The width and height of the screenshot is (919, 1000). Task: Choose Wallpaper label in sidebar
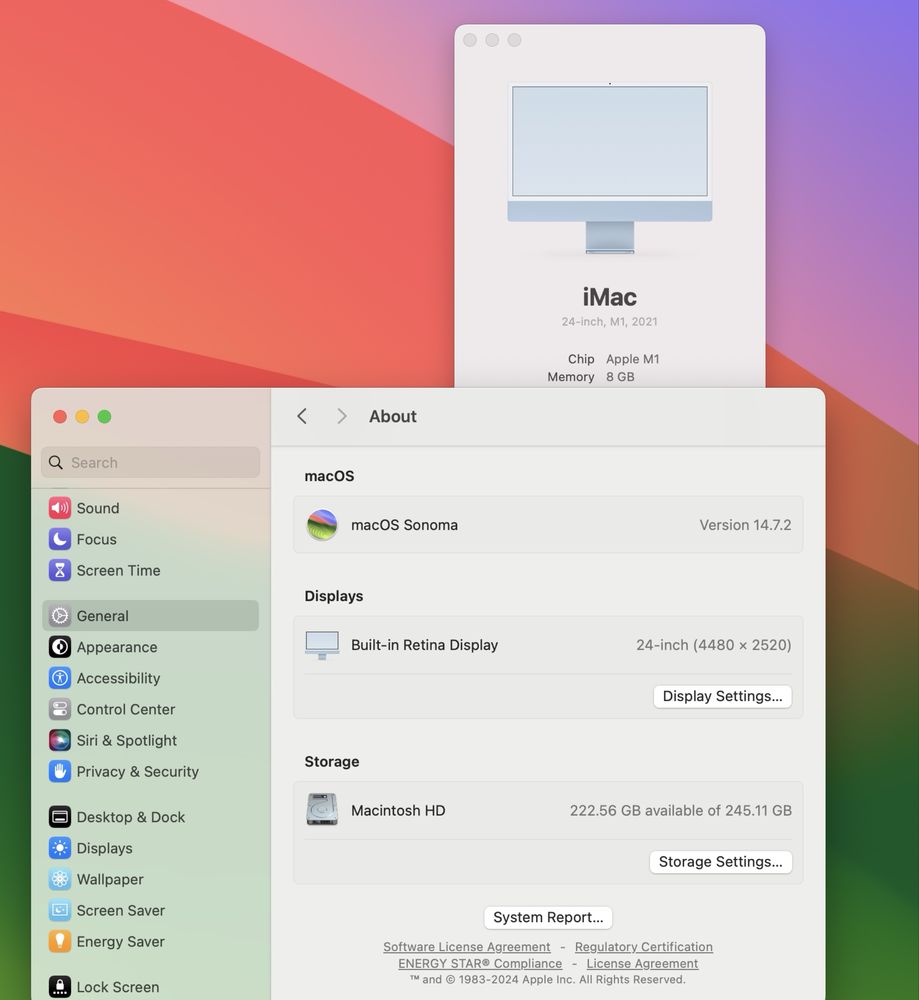pyautogui.click(x=110, y=879)
